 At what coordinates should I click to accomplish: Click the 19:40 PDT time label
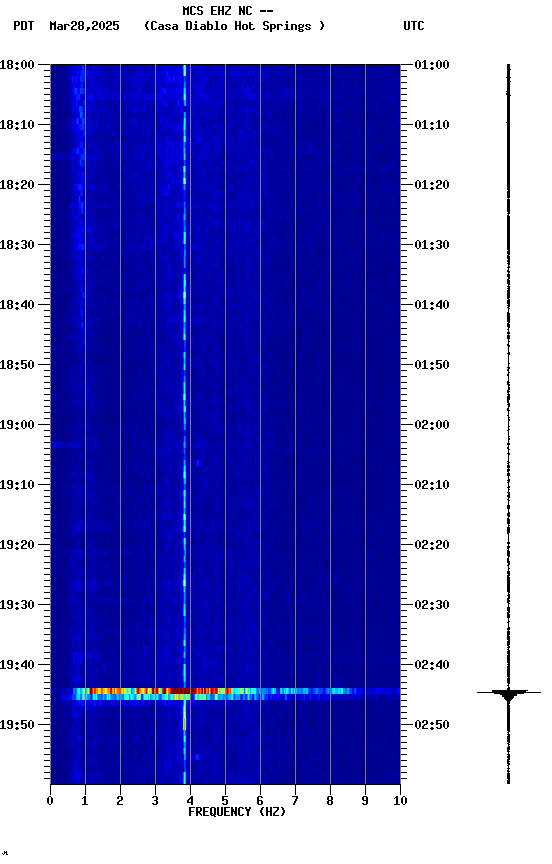pos(17,666)
